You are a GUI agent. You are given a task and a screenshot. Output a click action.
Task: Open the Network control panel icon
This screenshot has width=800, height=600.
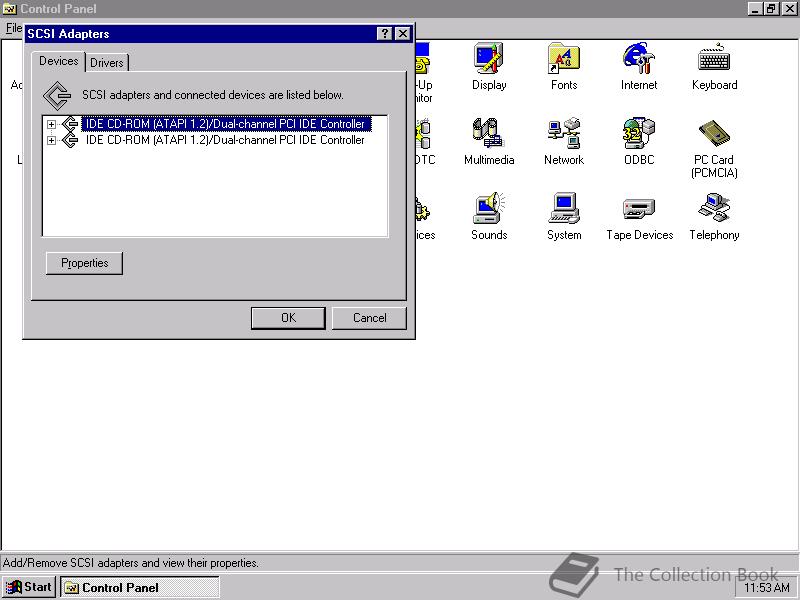(x=564, y=141)
